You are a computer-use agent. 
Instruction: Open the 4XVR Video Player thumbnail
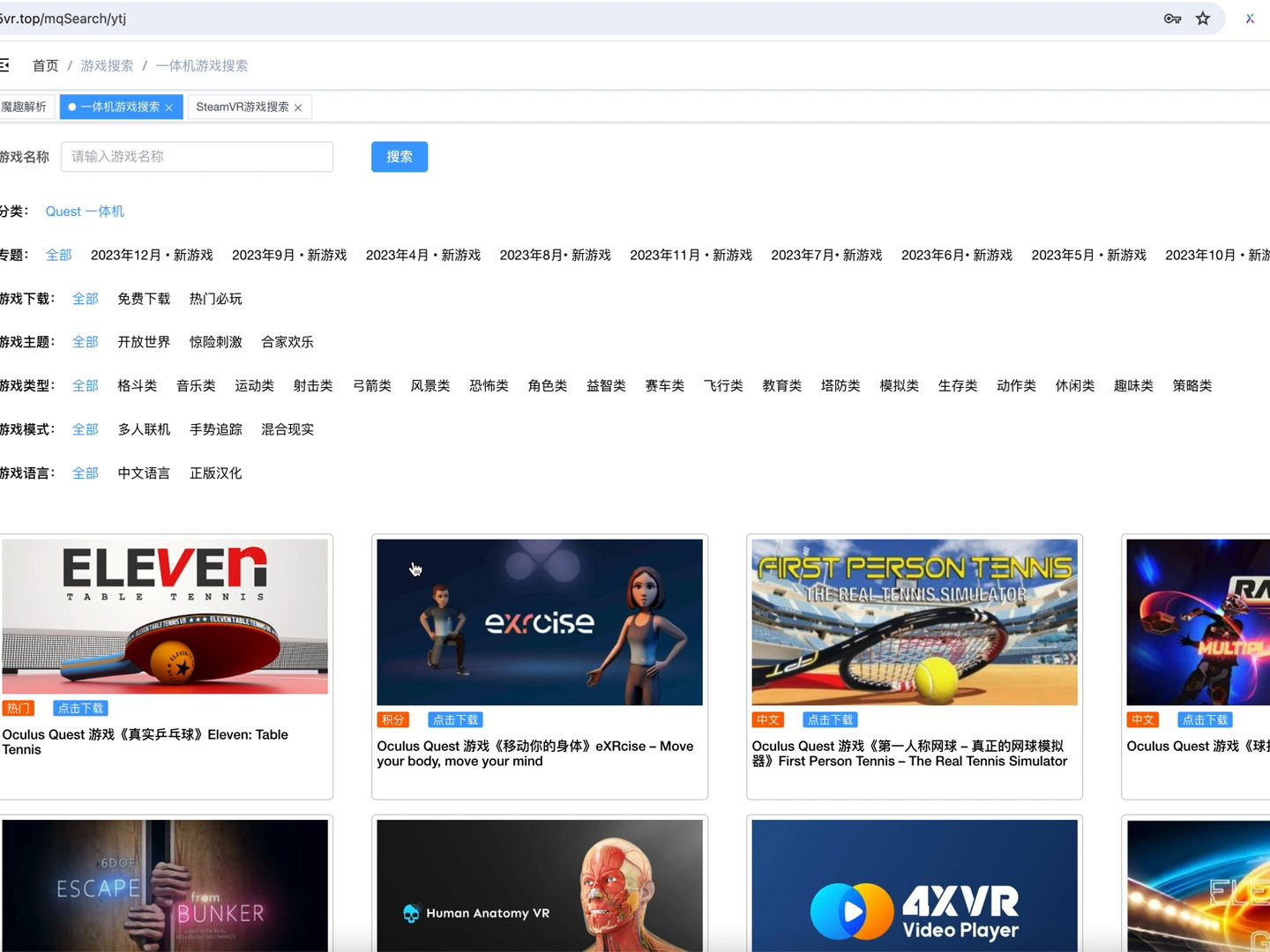tap(915, 886)
